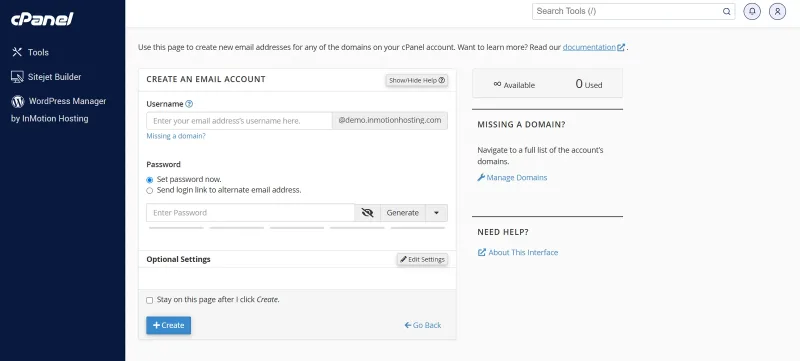Open Manage Domains link
The height and width of the screenshot is (361, 800).
[512, 177]
